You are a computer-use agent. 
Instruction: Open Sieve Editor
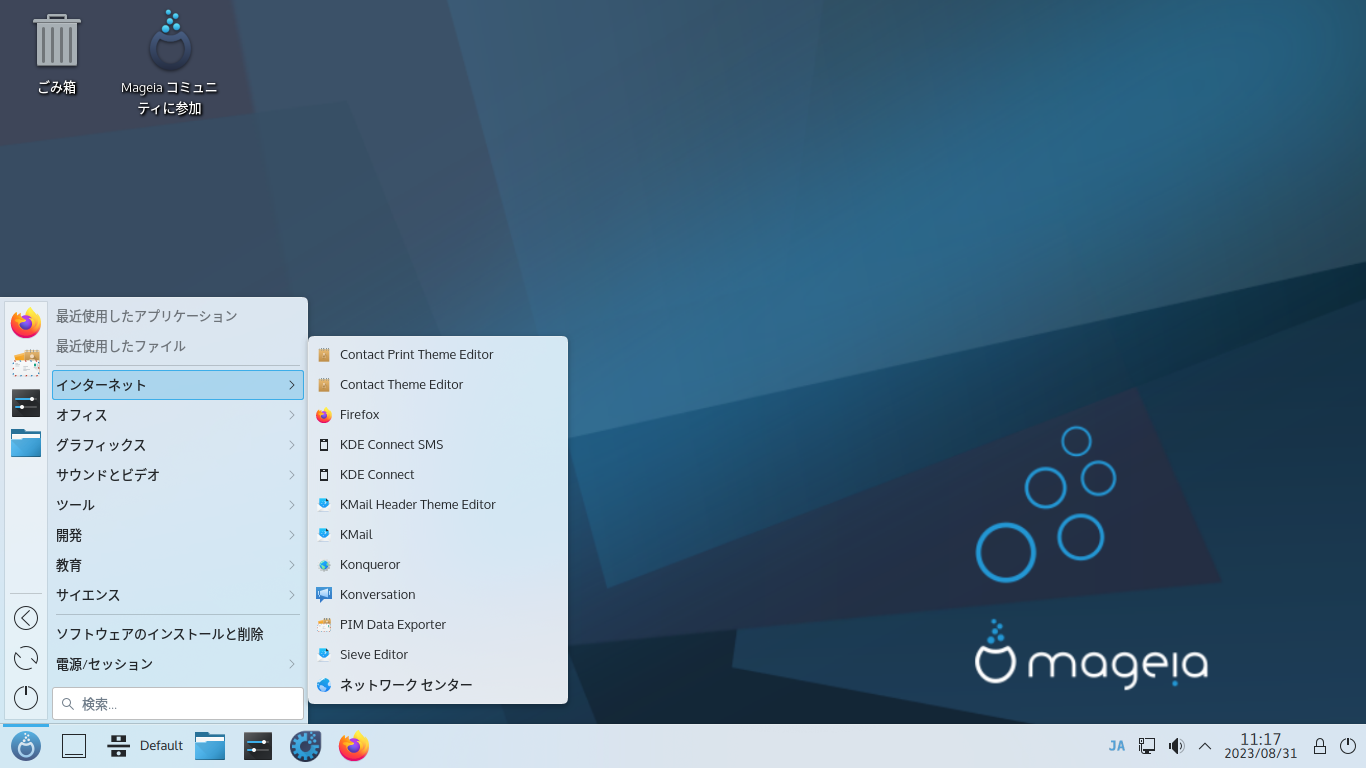point(438,654)
